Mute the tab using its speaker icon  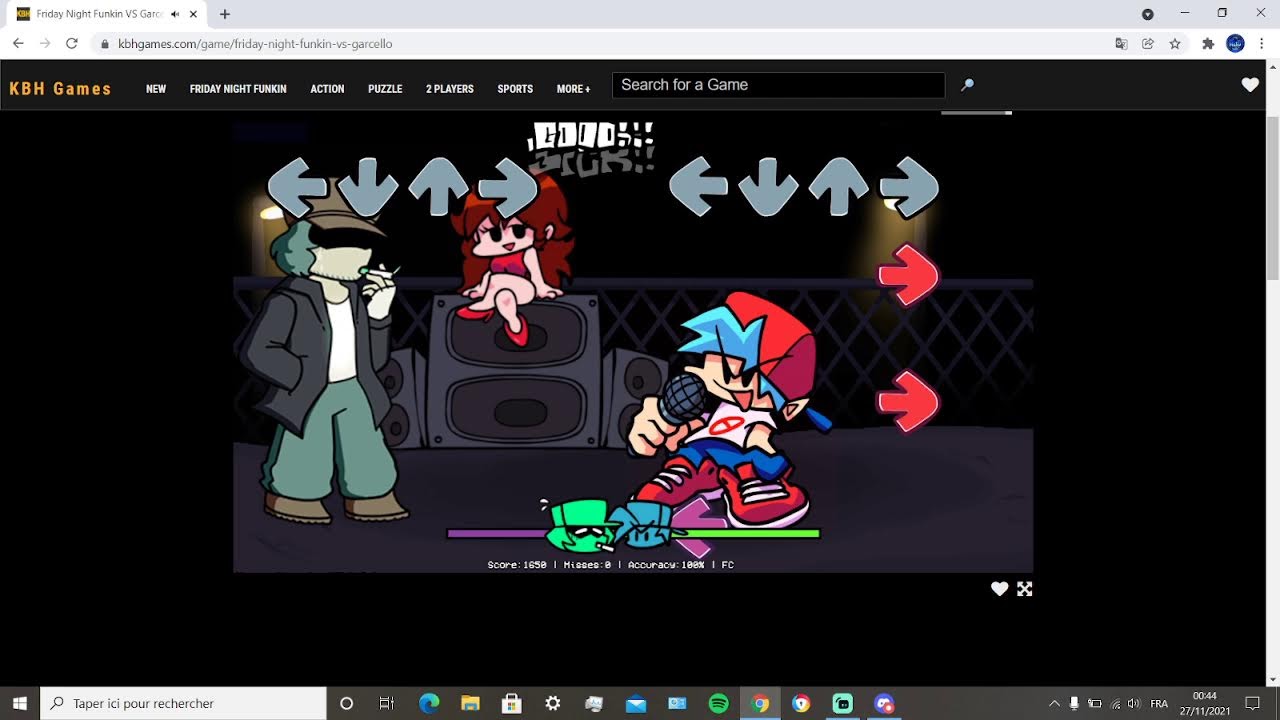[x=175, y=14]
